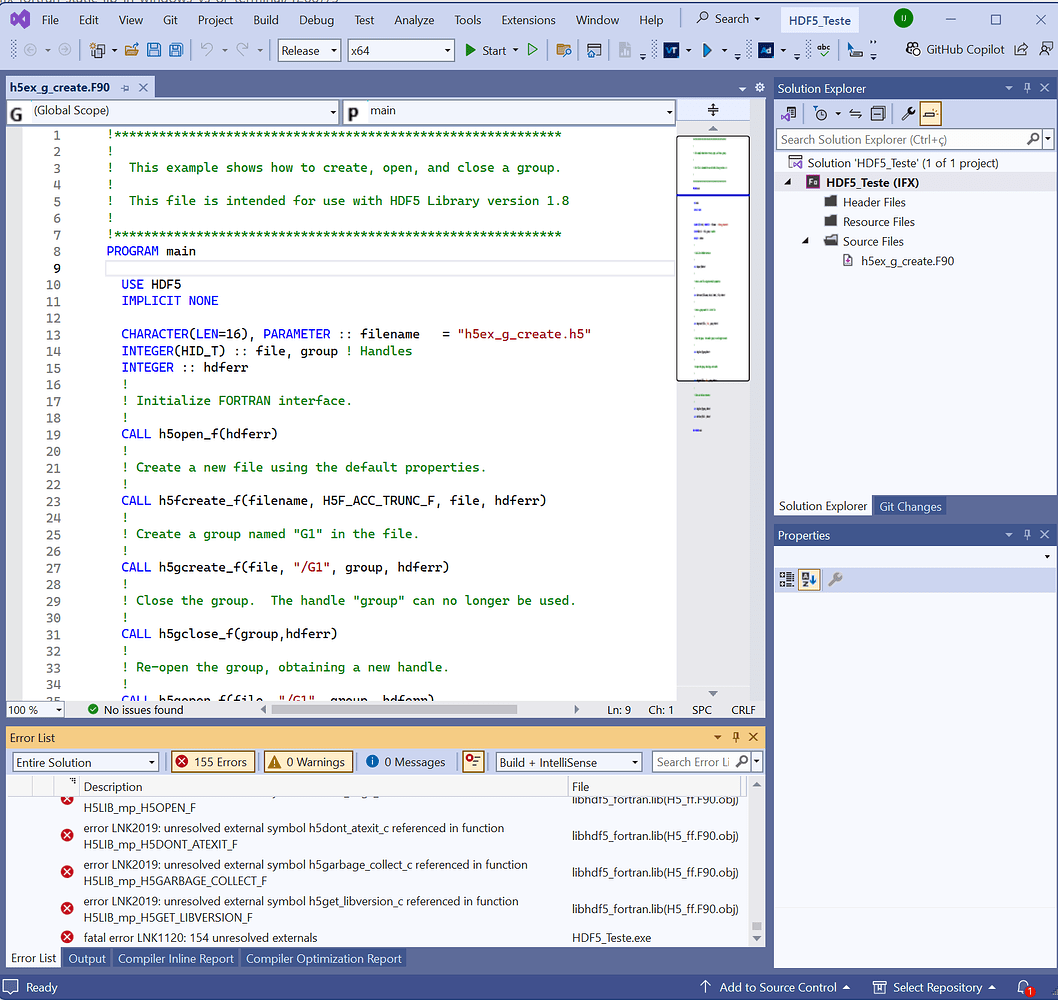1058x1000 pixels.
Task: Click the 100% zoom level control
Action: click(34, 710)
